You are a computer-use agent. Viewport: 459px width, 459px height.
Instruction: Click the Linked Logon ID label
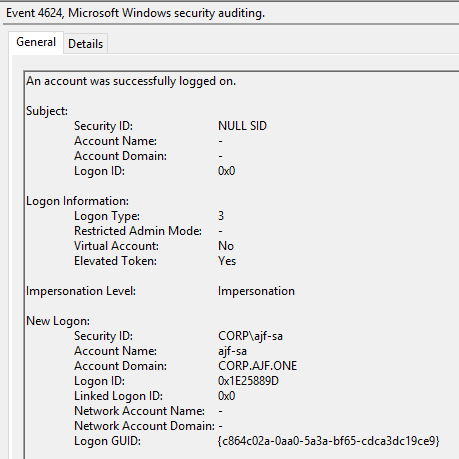[x=118, y=396]
